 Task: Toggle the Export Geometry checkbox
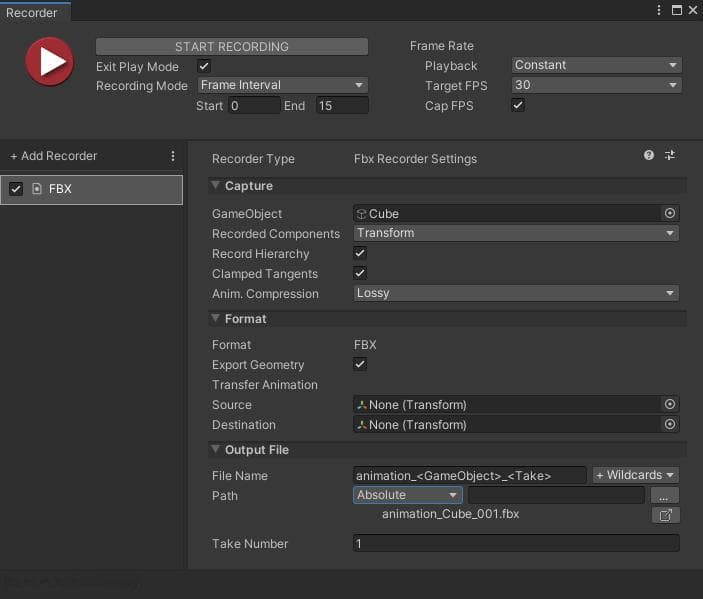[x=360, y=364]
